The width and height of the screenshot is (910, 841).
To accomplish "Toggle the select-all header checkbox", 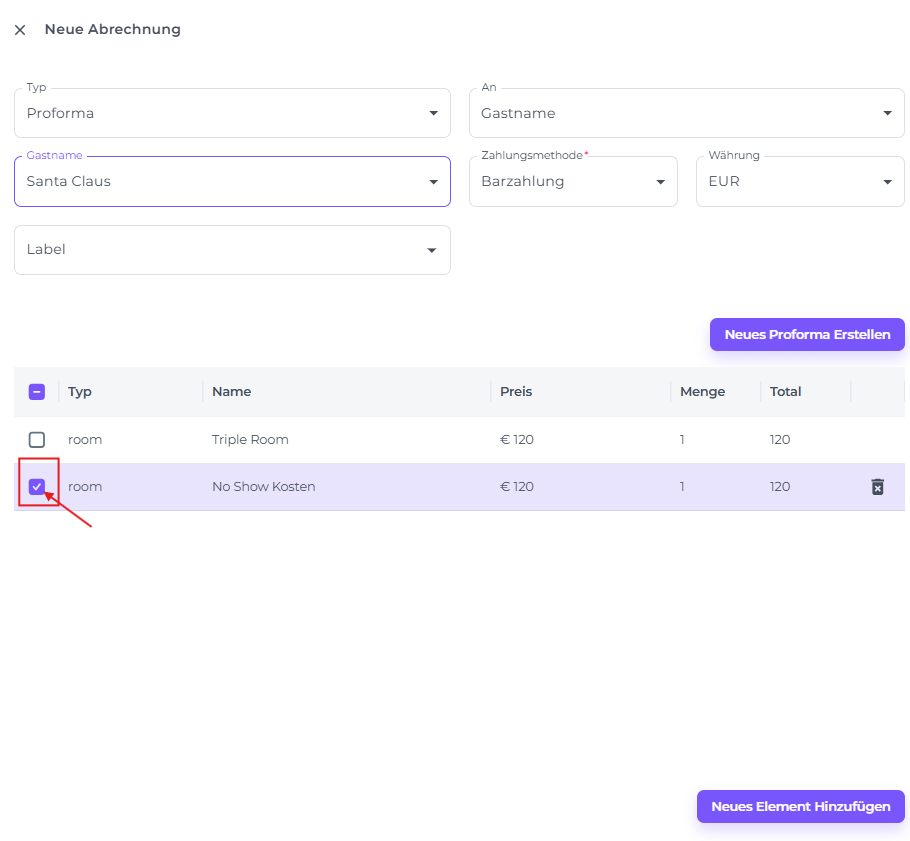I will [x=37, y=392].
